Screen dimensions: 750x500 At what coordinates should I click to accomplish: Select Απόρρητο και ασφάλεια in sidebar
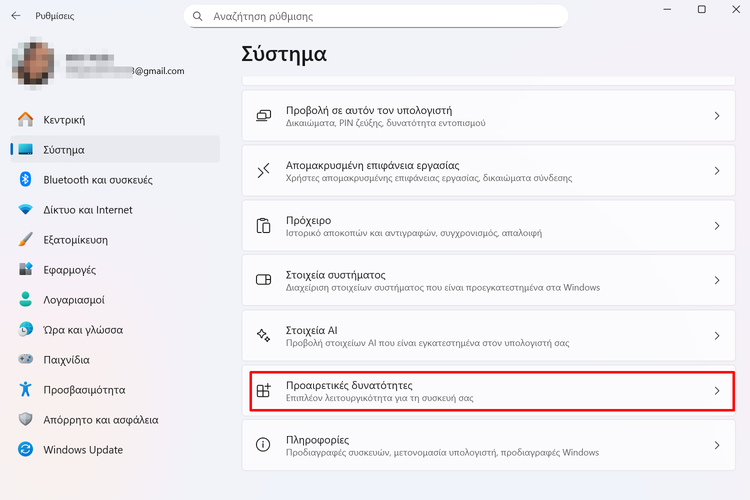100,420
